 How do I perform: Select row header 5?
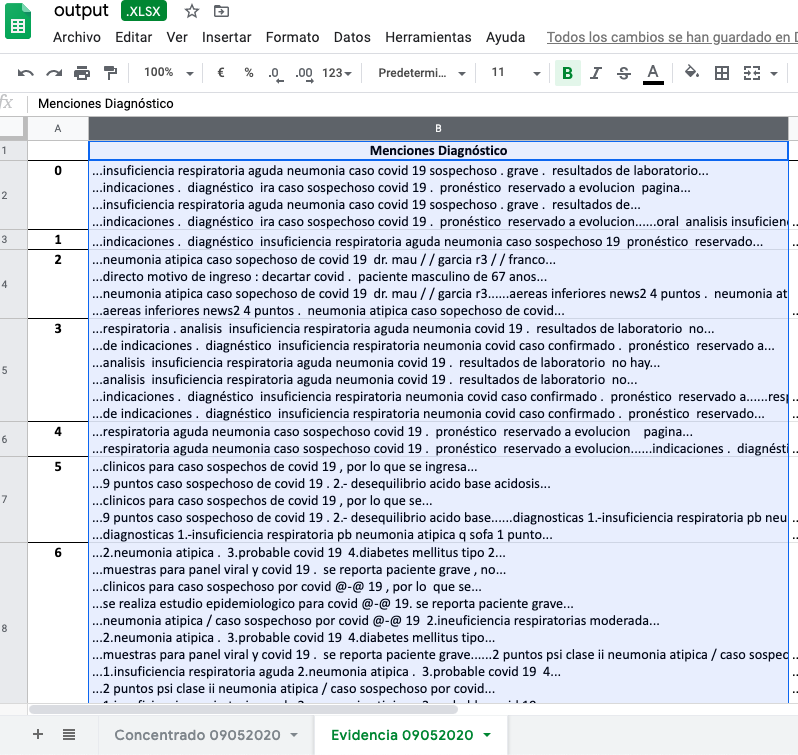point(13,370)
